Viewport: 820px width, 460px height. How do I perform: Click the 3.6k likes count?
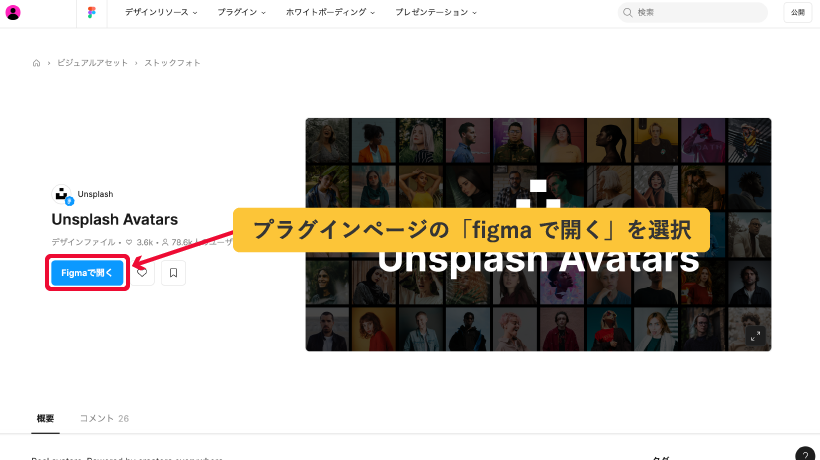(x=140, y=243)
